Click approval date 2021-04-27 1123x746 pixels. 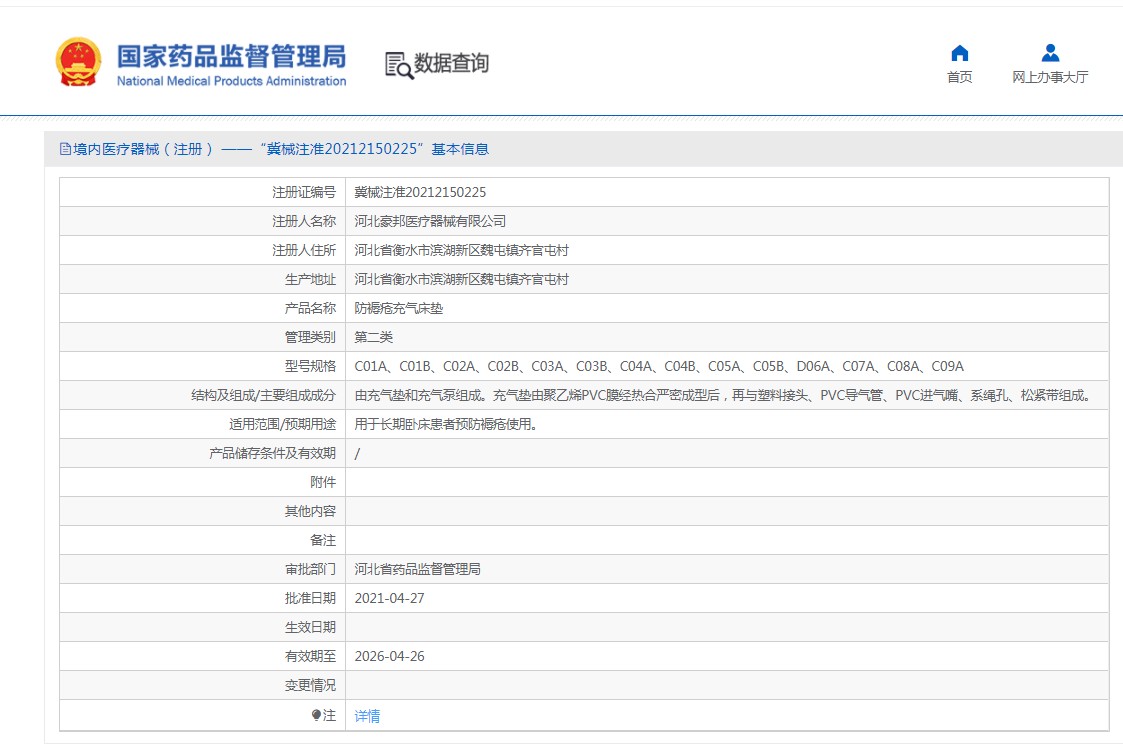[390, 599]
